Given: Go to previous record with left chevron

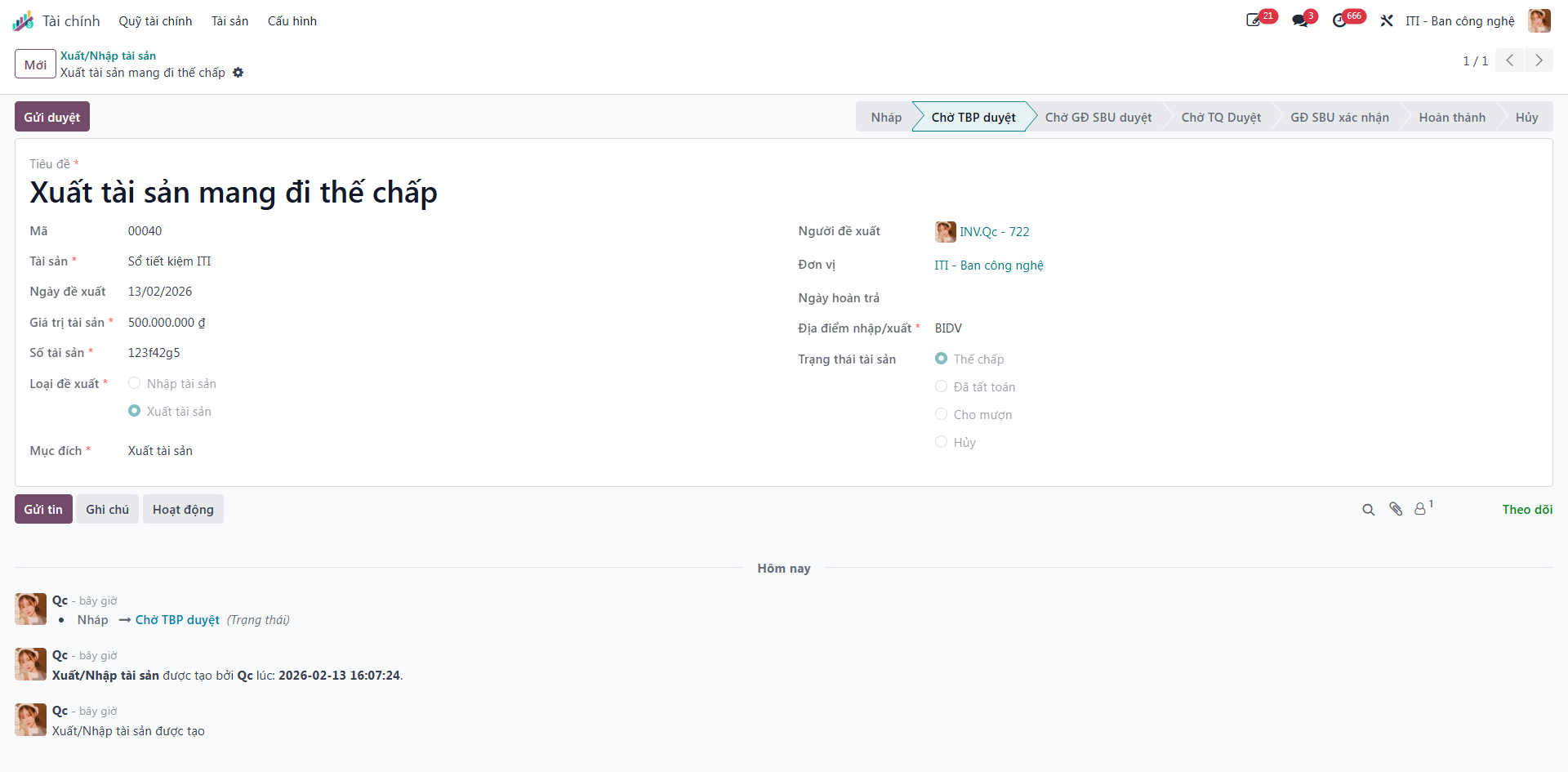Looking at the screenshot, I should [1510, 60].
